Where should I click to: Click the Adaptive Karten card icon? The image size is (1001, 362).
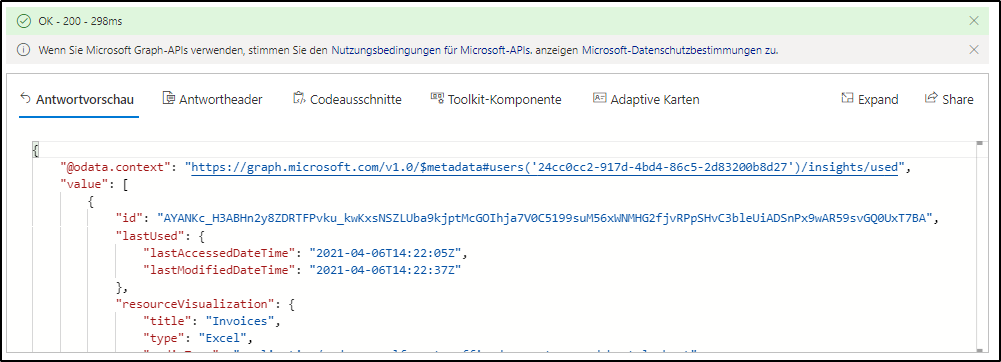pos(599,98)
